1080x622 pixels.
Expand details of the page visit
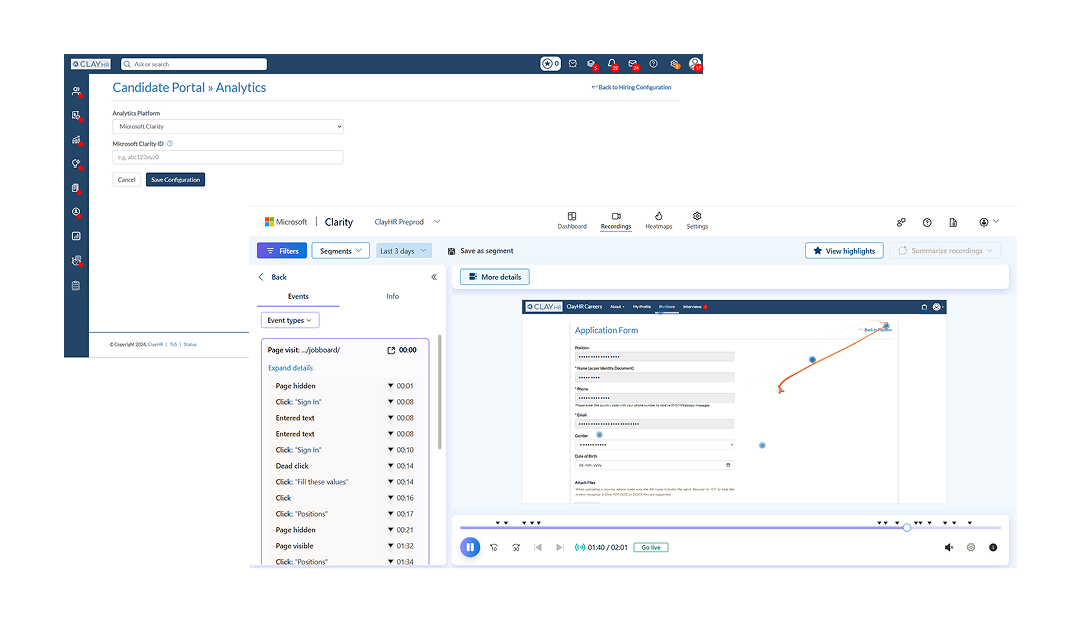click(x=290, y=368)
